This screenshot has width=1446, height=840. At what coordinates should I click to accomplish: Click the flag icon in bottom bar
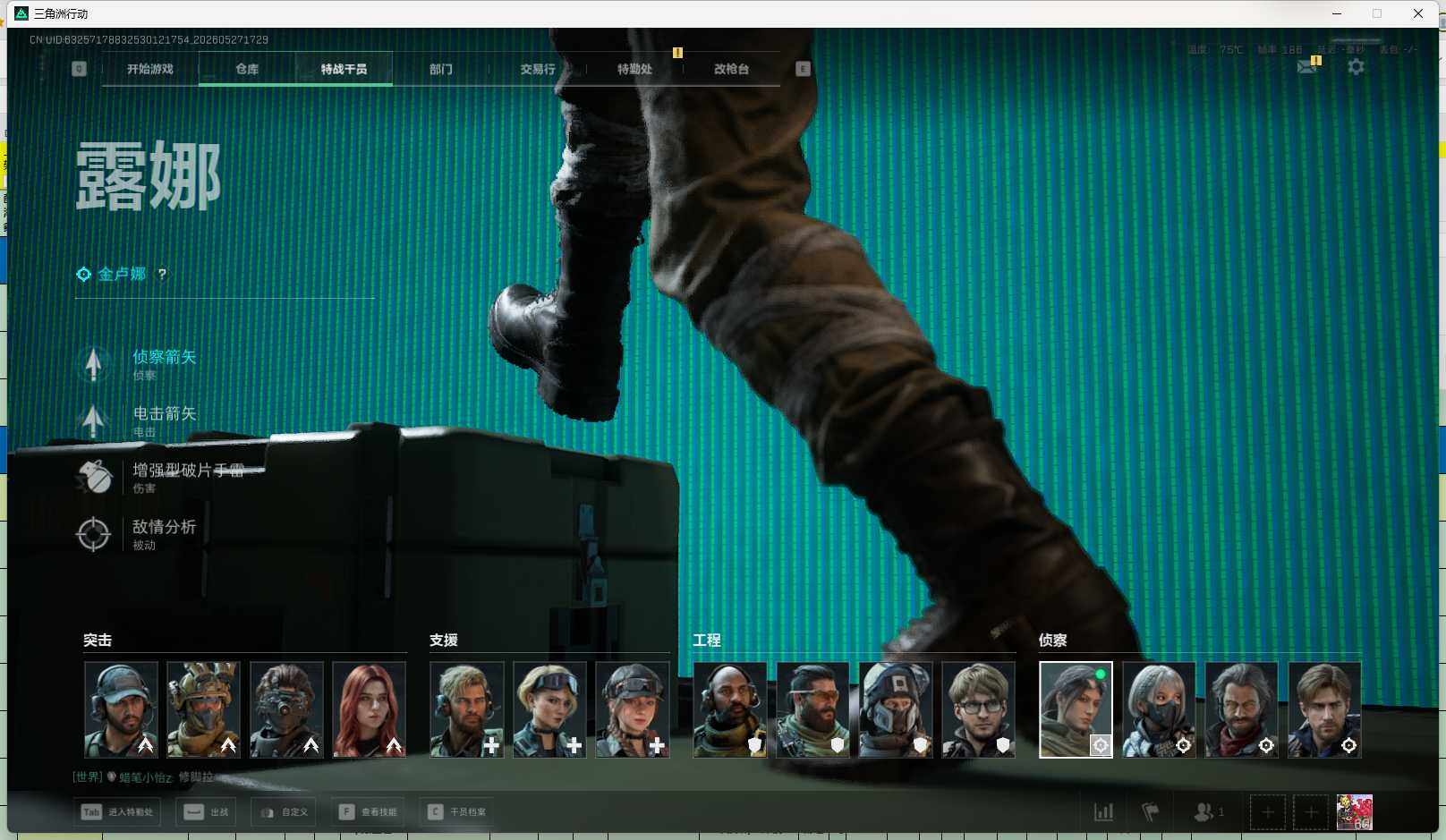point(1151,812)
